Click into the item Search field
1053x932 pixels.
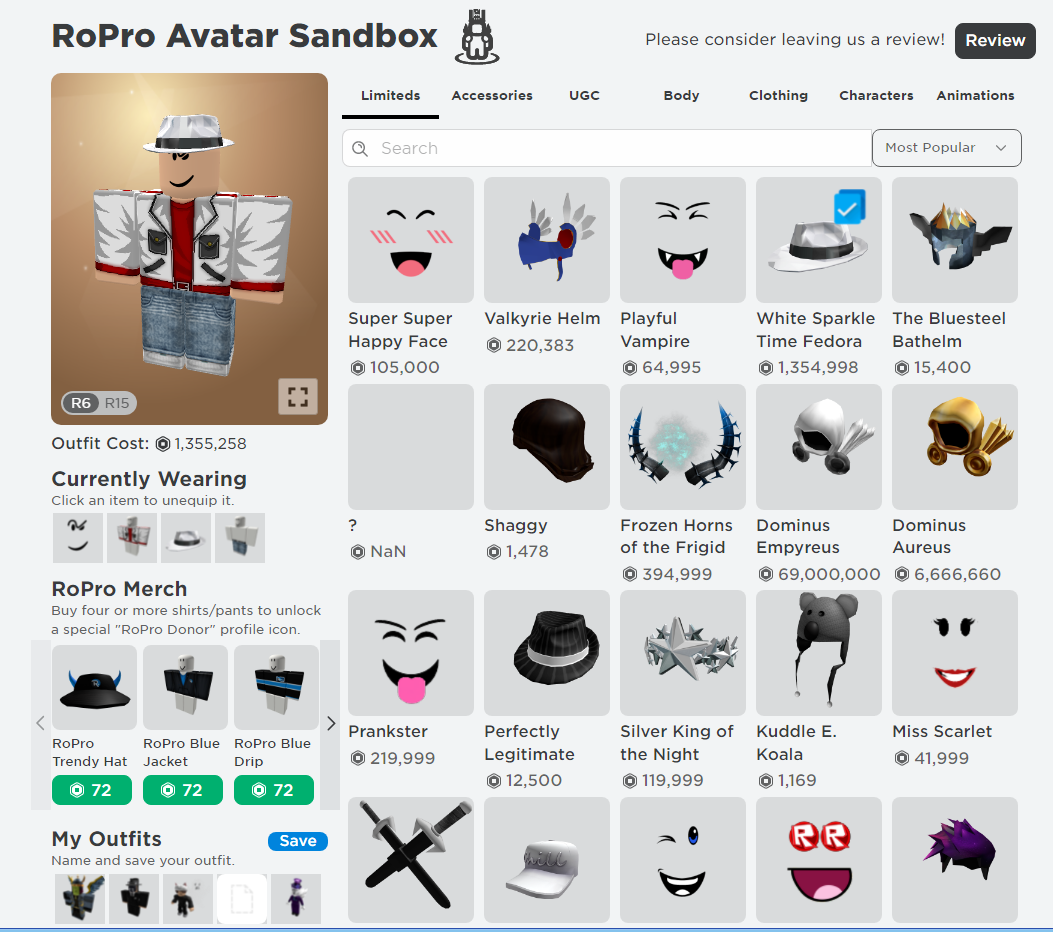(x=607, y=148)
